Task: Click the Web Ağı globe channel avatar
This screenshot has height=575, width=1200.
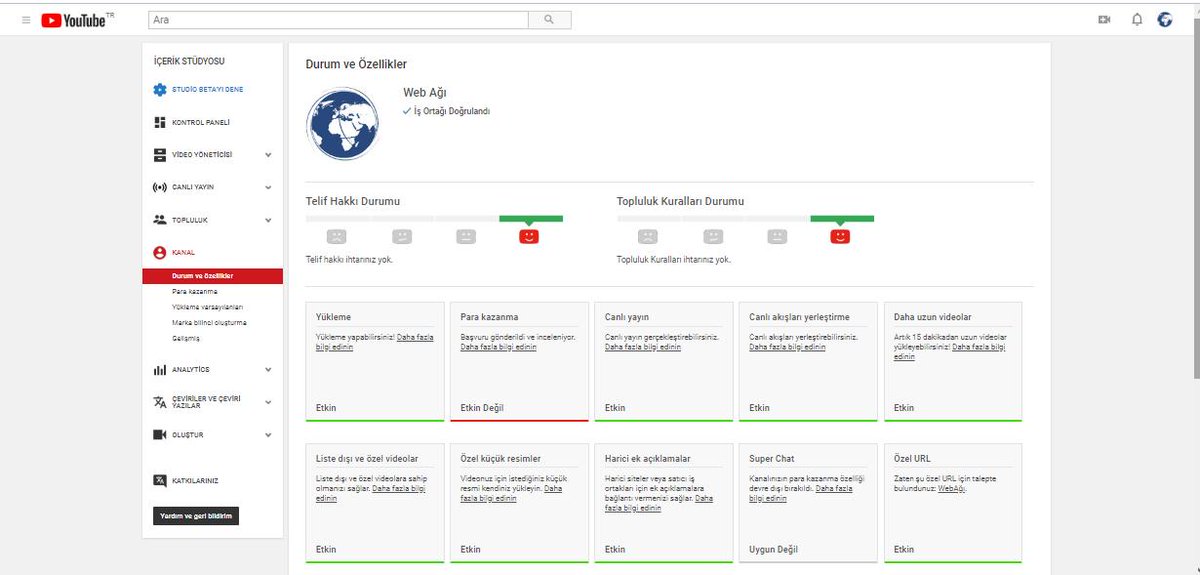Action: pyautogui.click(x=341, y=123)
